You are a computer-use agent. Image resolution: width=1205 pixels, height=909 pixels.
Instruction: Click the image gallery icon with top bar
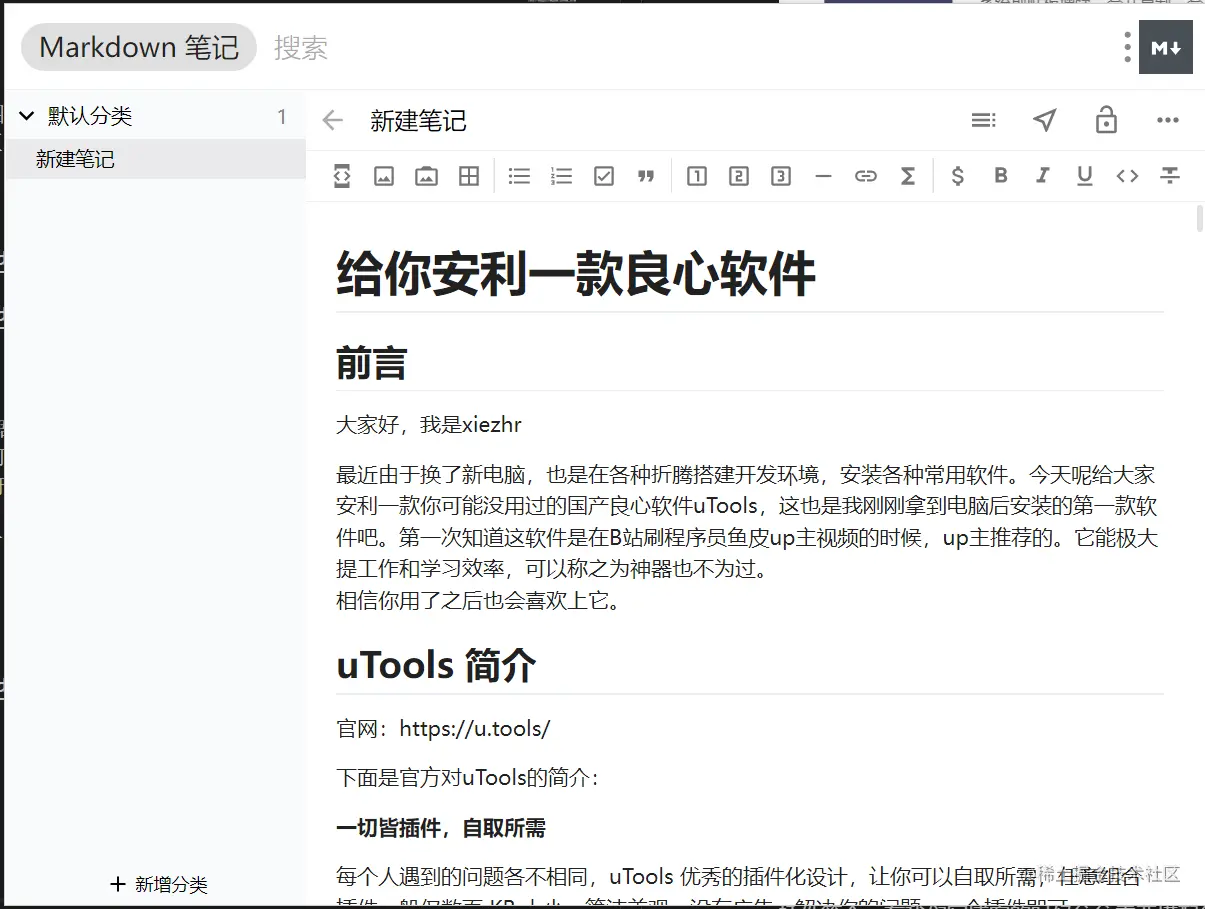(426, 176)
